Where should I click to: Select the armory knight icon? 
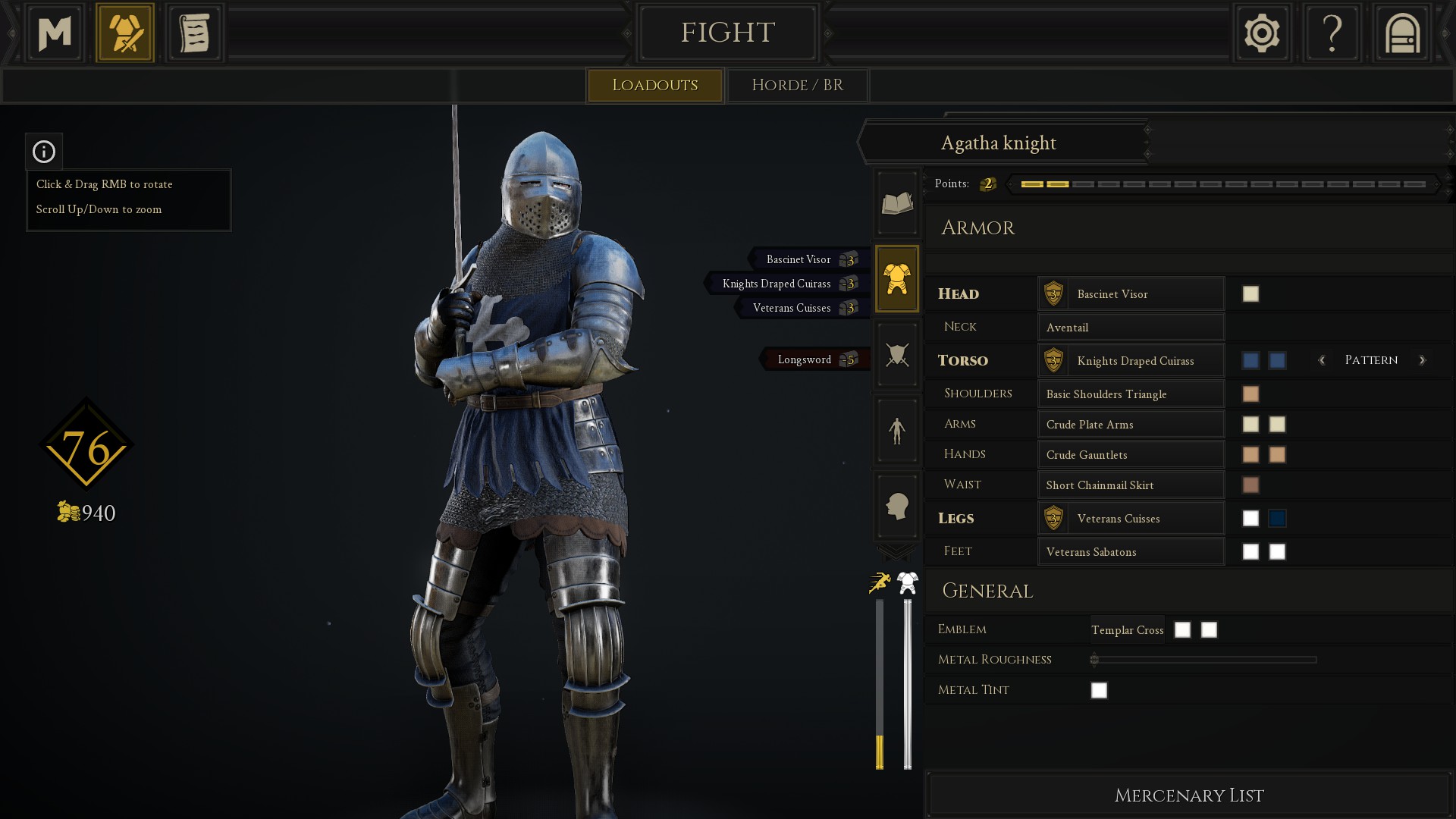125,33
